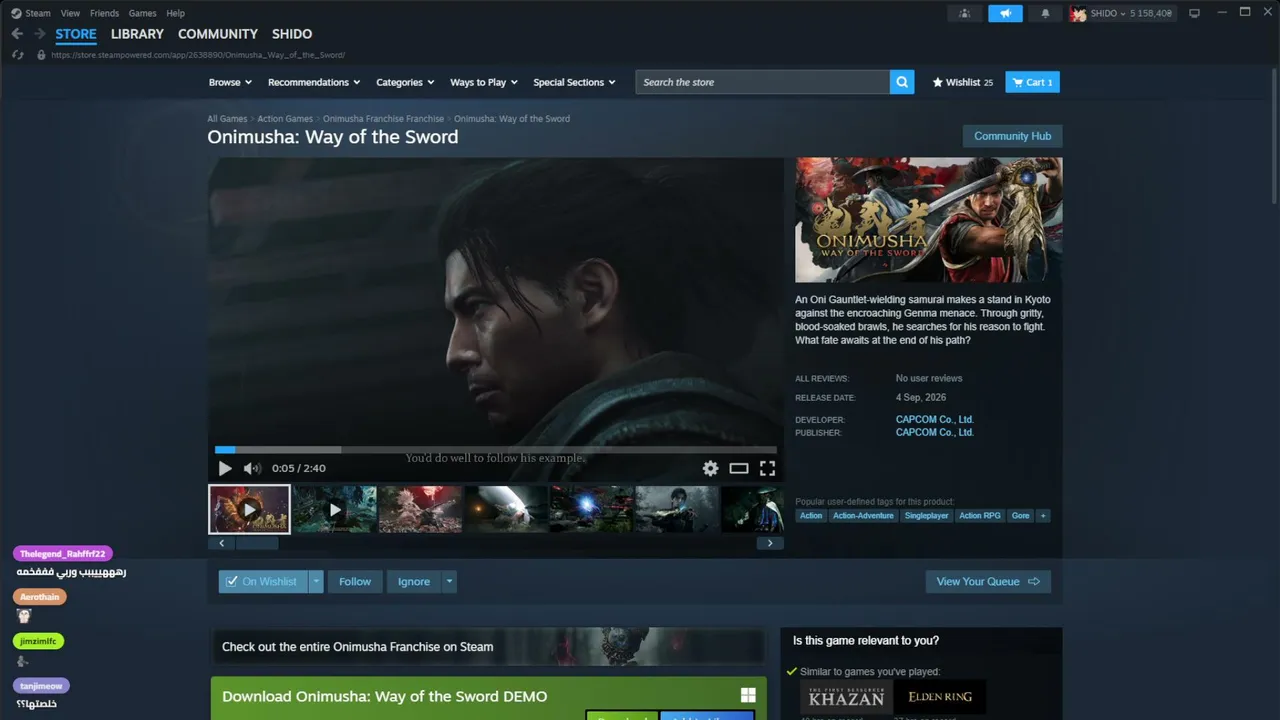Seek in the trailer progress bar
Screen dimensions: 1280x720
pos(496,450)
